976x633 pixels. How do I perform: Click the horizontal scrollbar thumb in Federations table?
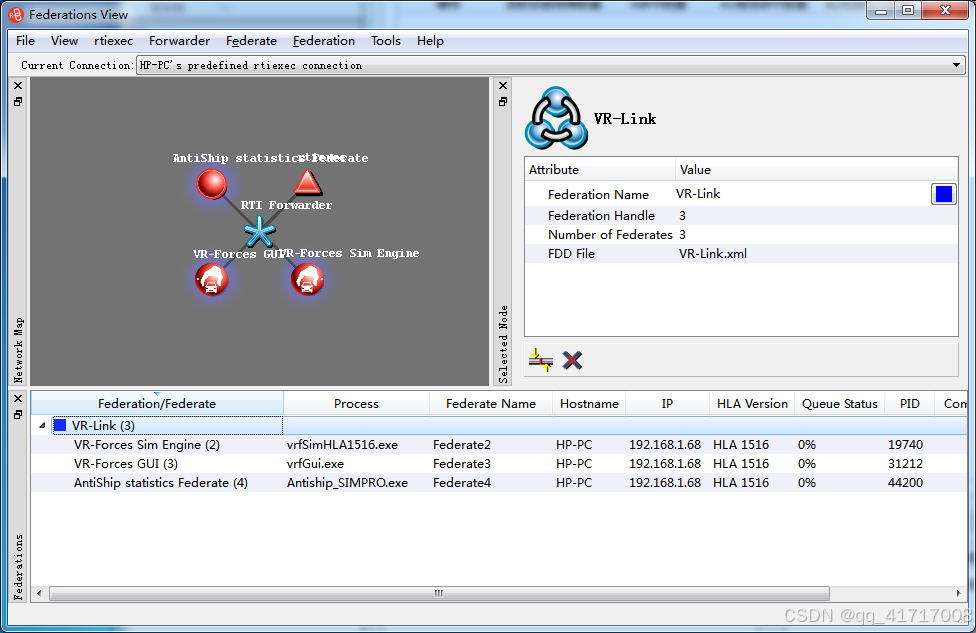tap(439, 593)
